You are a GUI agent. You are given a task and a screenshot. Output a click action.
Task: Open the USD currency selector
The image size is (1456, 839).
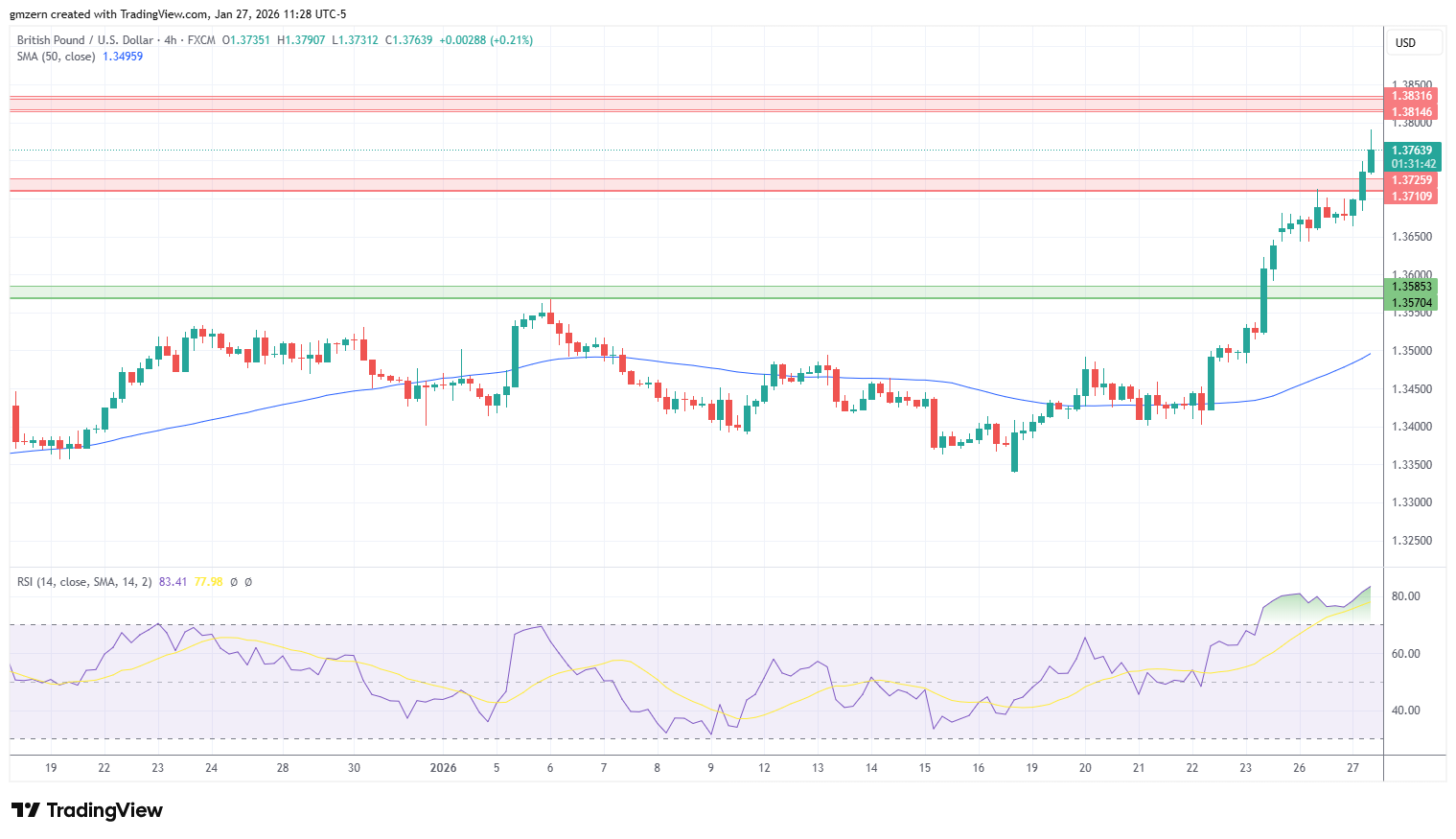(x=1414, y=43)
